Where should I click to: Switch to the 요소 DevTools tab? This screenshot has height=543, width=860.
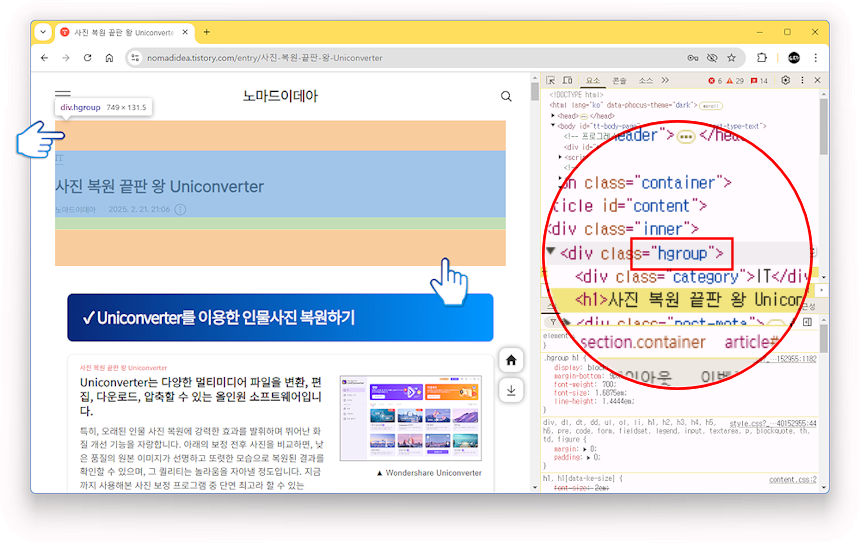593,81
